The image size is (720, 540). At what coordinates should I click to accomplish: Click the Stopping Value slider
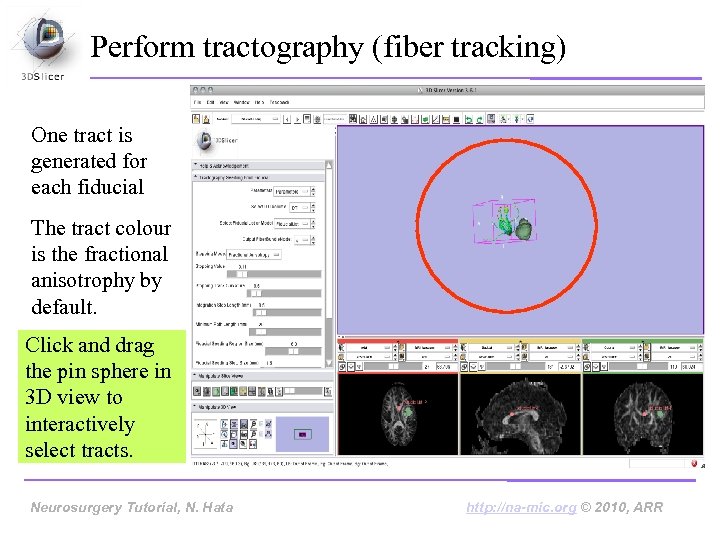(274, 274)
